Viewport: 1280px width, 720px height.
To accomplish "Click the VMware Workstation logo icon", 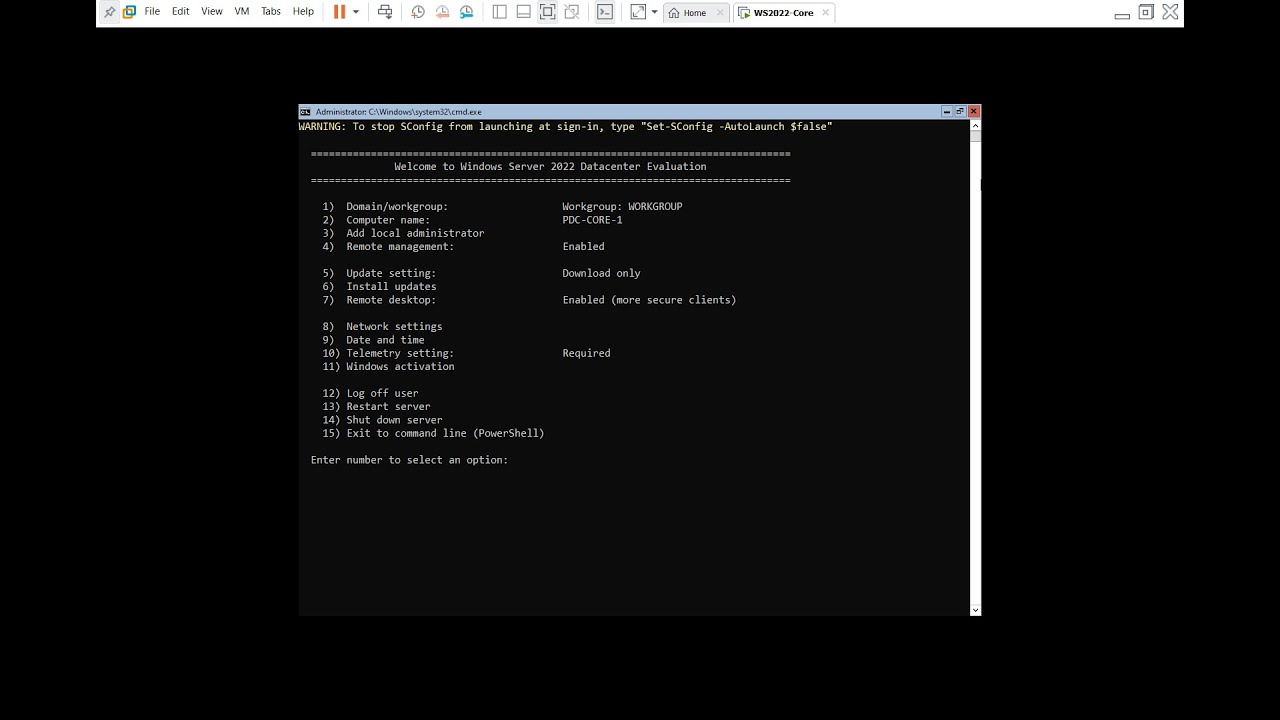I will [x=129, y=12].
